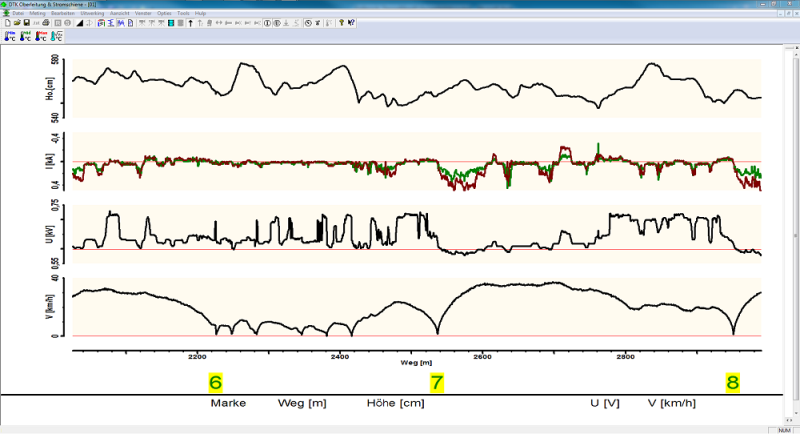Open the Datei menu
This screenshot has width=800, height=434.
pyautogui.click(x=18, y=13)
